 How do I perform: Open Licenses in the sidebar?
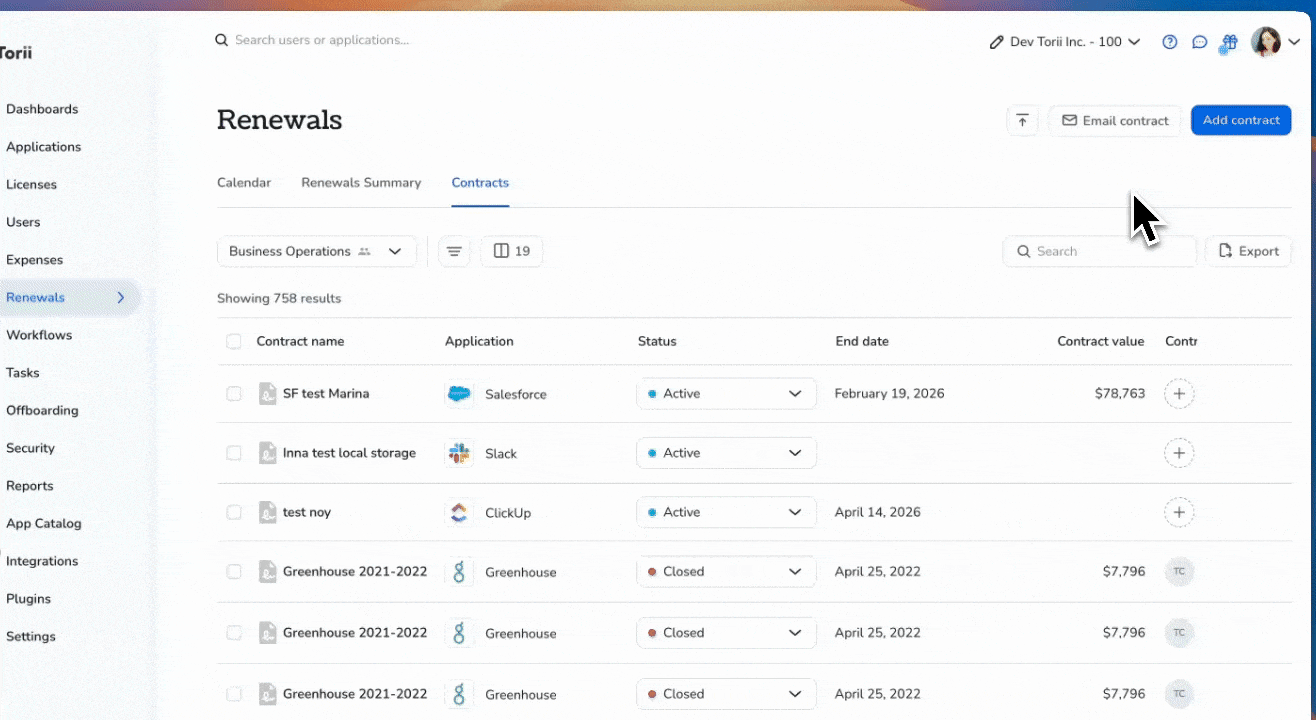coord(31,184)
